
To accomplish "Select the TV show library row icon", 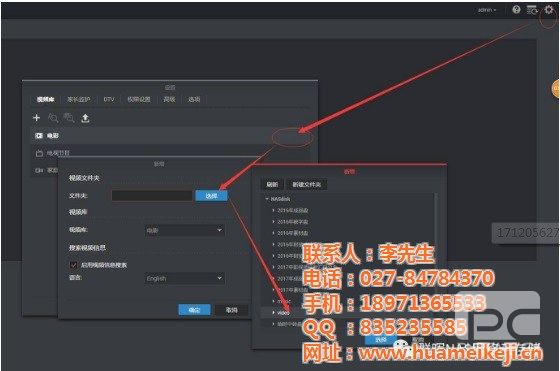I will click(x=39, y=153).
